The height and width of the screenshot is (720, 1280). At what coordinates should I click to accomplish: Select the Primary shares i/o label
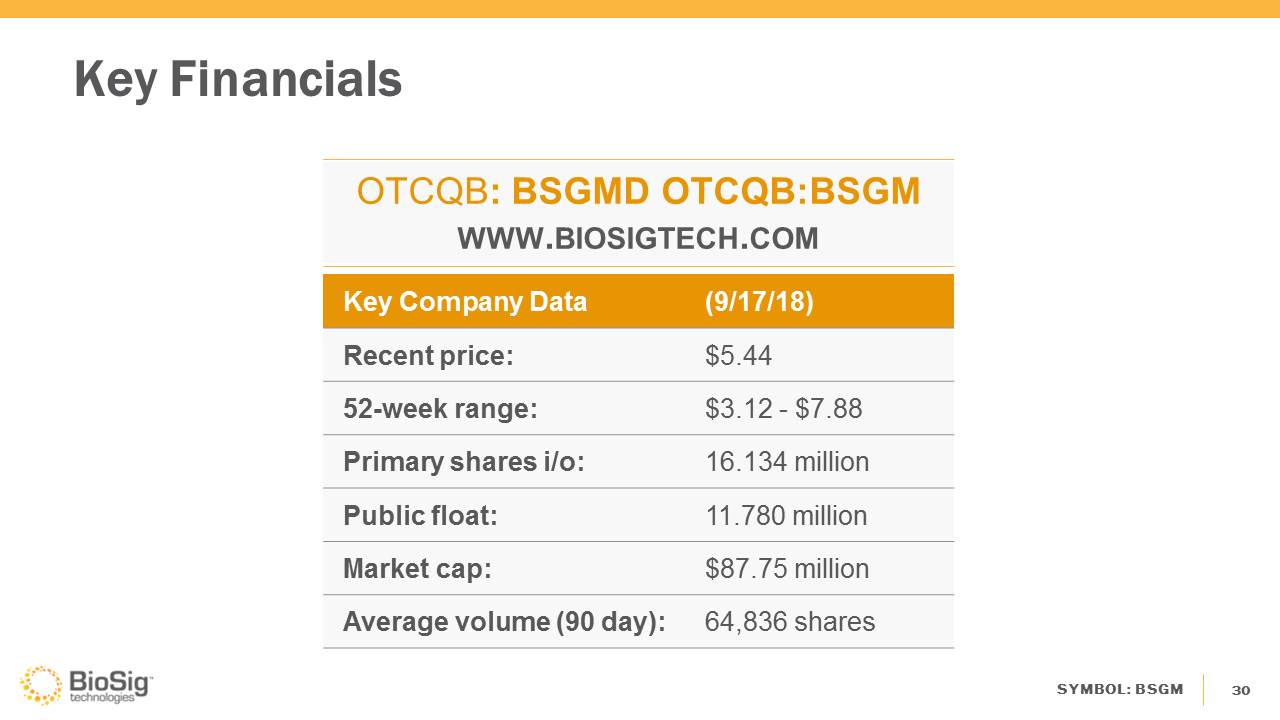463,462
